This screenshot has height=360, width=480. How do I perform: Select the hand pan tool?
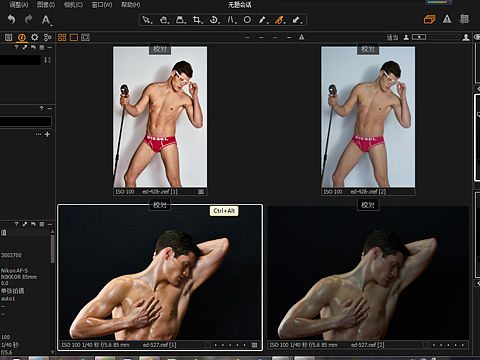(164, 20)
